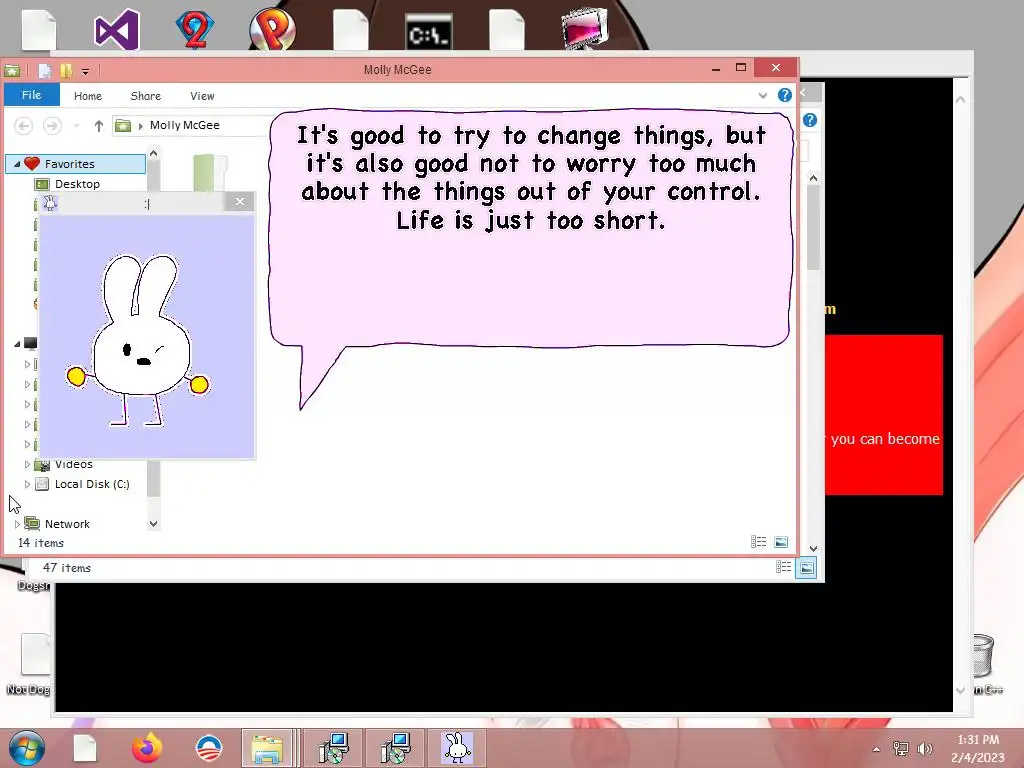This screenshot has height=768, width=1024.
Task: Open the command prompt desktop shortcut
Action: point(428,33)
